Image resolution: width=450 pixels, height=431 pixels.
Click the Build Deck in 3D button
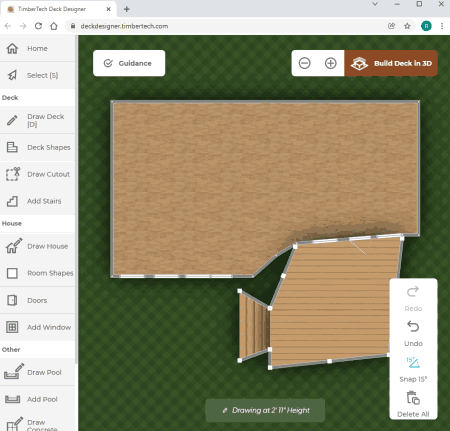click(391, 63)
